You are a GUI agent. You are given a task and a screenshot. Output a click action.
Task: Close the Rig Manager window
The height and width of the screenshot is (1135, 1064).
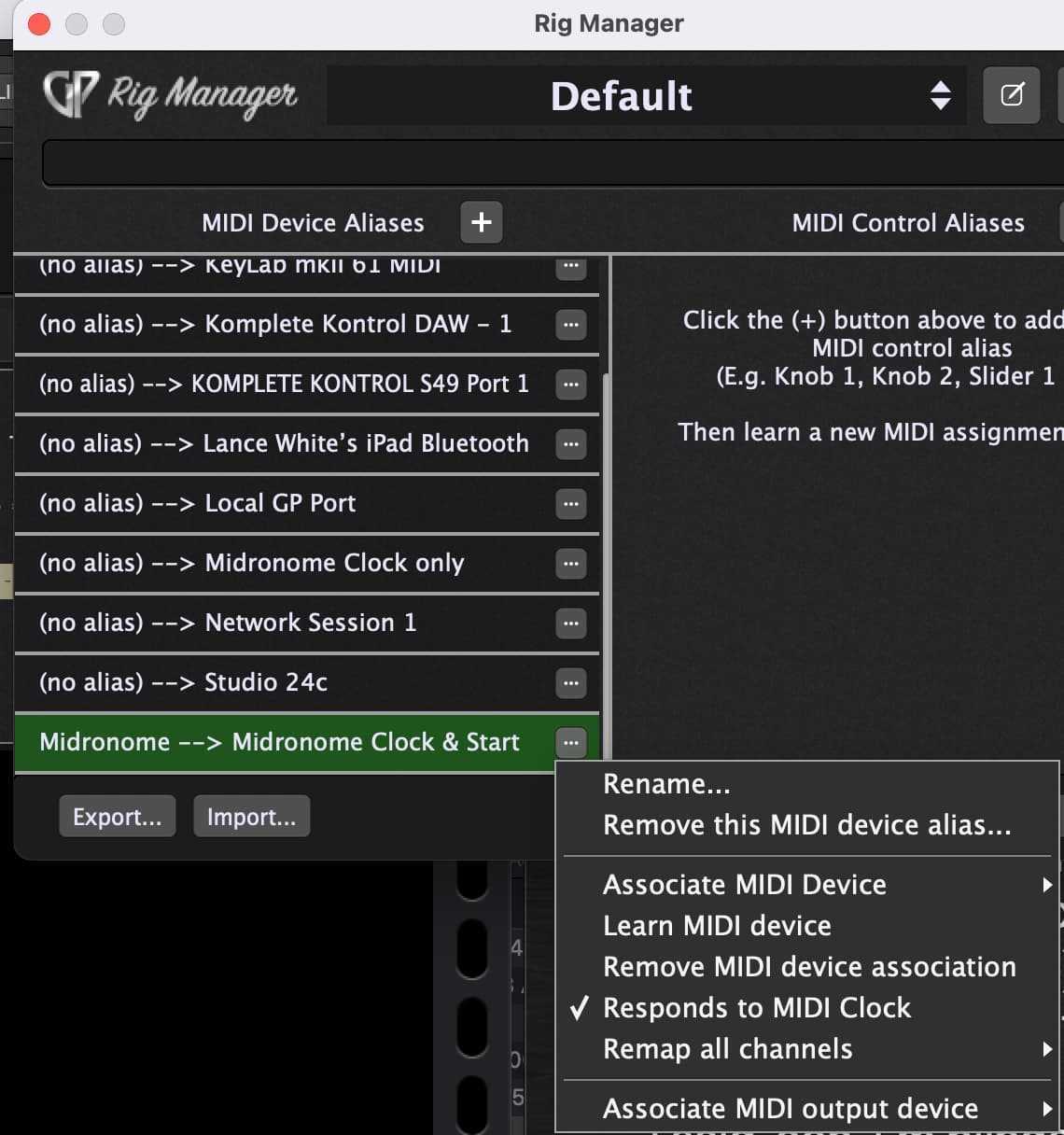[39, 23]
